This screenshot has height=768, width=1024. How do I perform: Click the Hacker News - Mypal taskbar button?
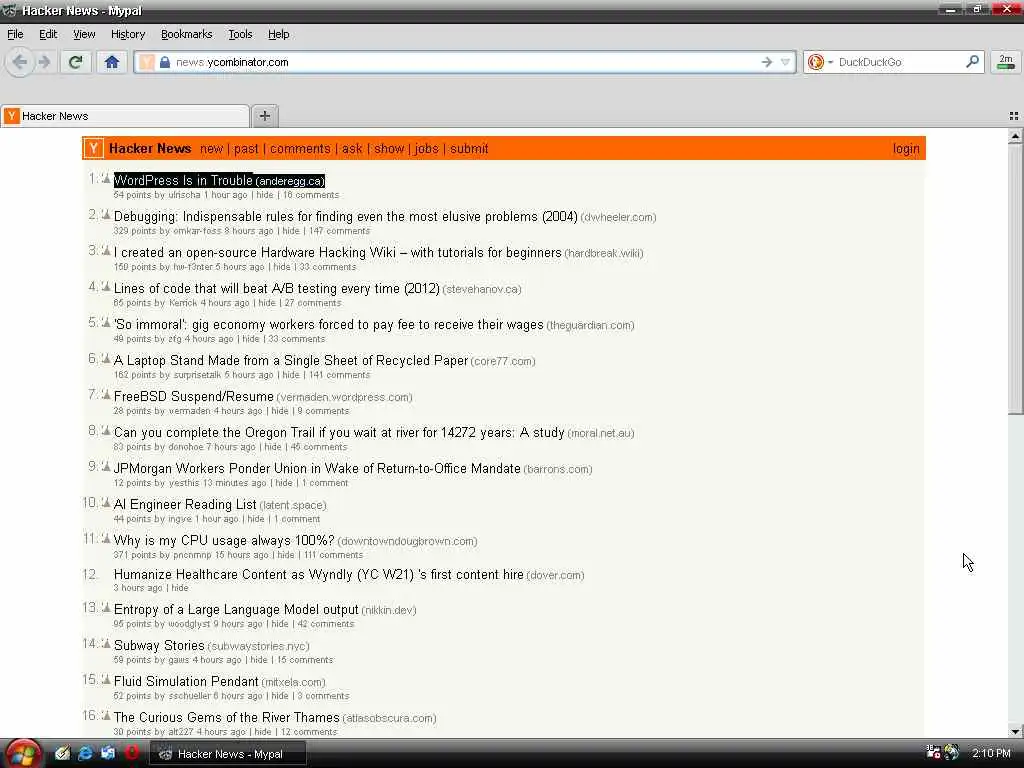[228, 754]
